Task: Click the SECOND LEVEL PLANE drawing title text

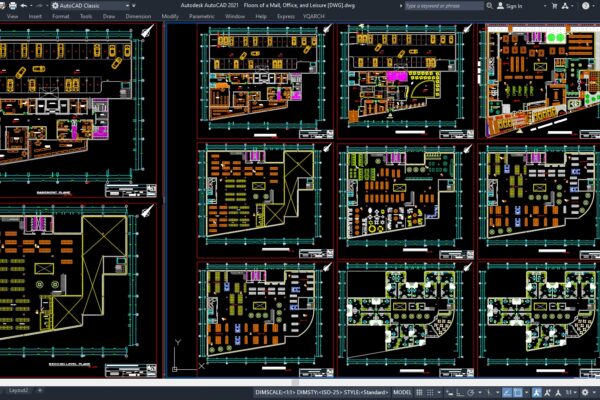Action: [x=69, y=365]
